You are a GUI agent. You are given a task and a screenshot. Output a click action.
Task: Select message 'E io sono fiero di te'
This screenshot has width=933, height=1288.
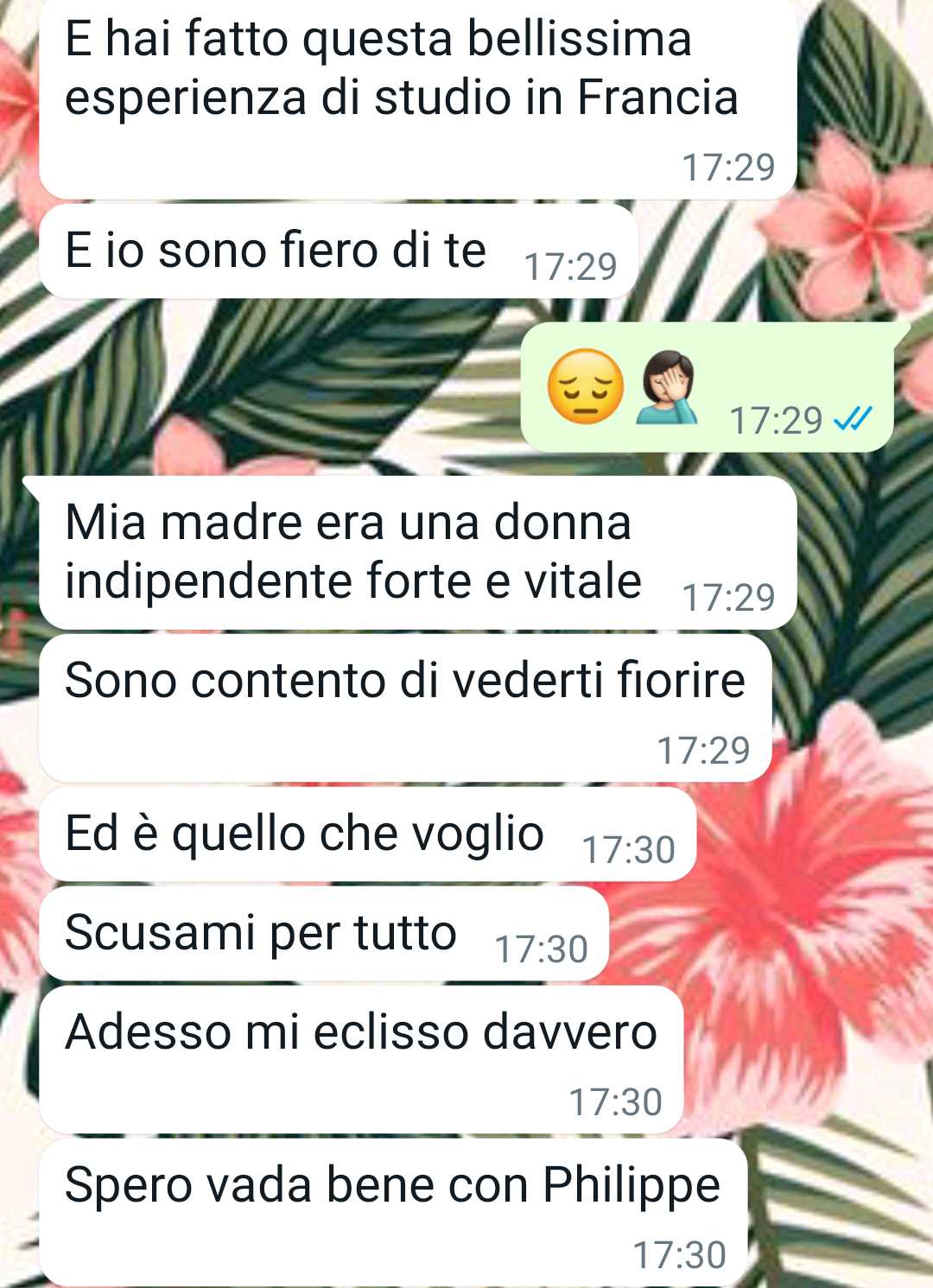click(x=339, y=251)
